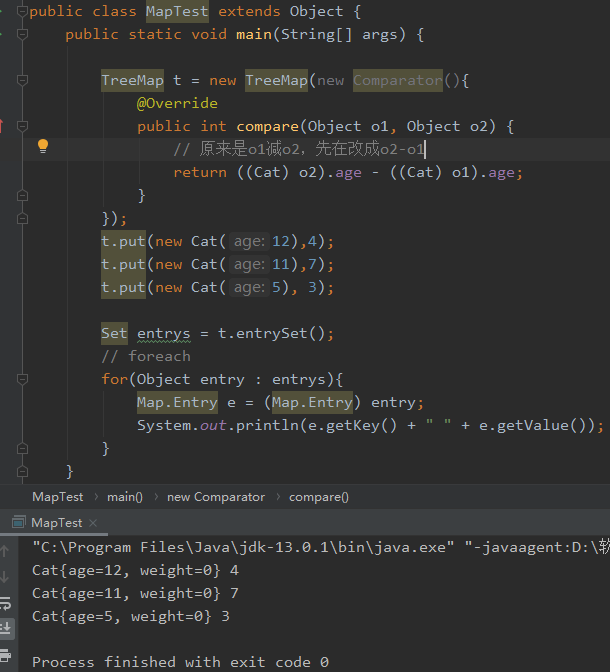Click the // foreach comment
The width and height of the screenshot is (610, 672).
(146, 356)
